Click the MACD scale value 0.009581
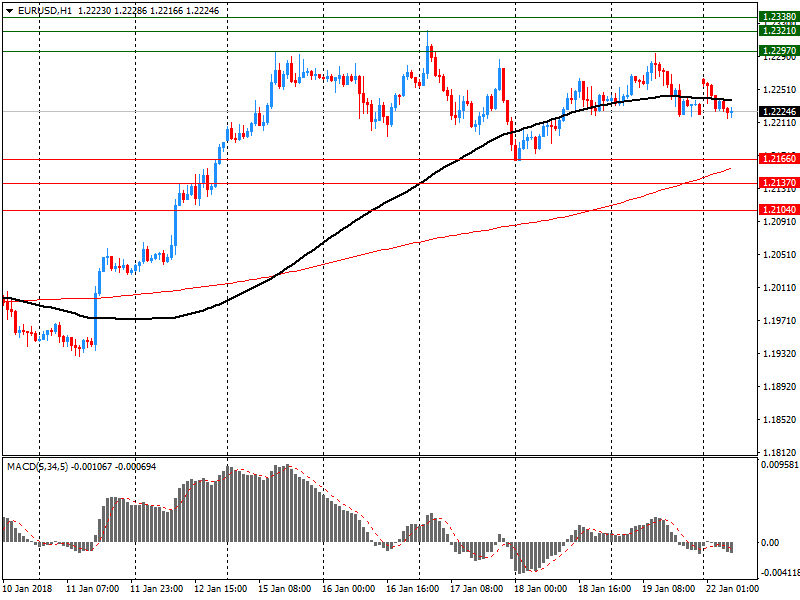Screen dimensions: 800x600 point(780,465)
